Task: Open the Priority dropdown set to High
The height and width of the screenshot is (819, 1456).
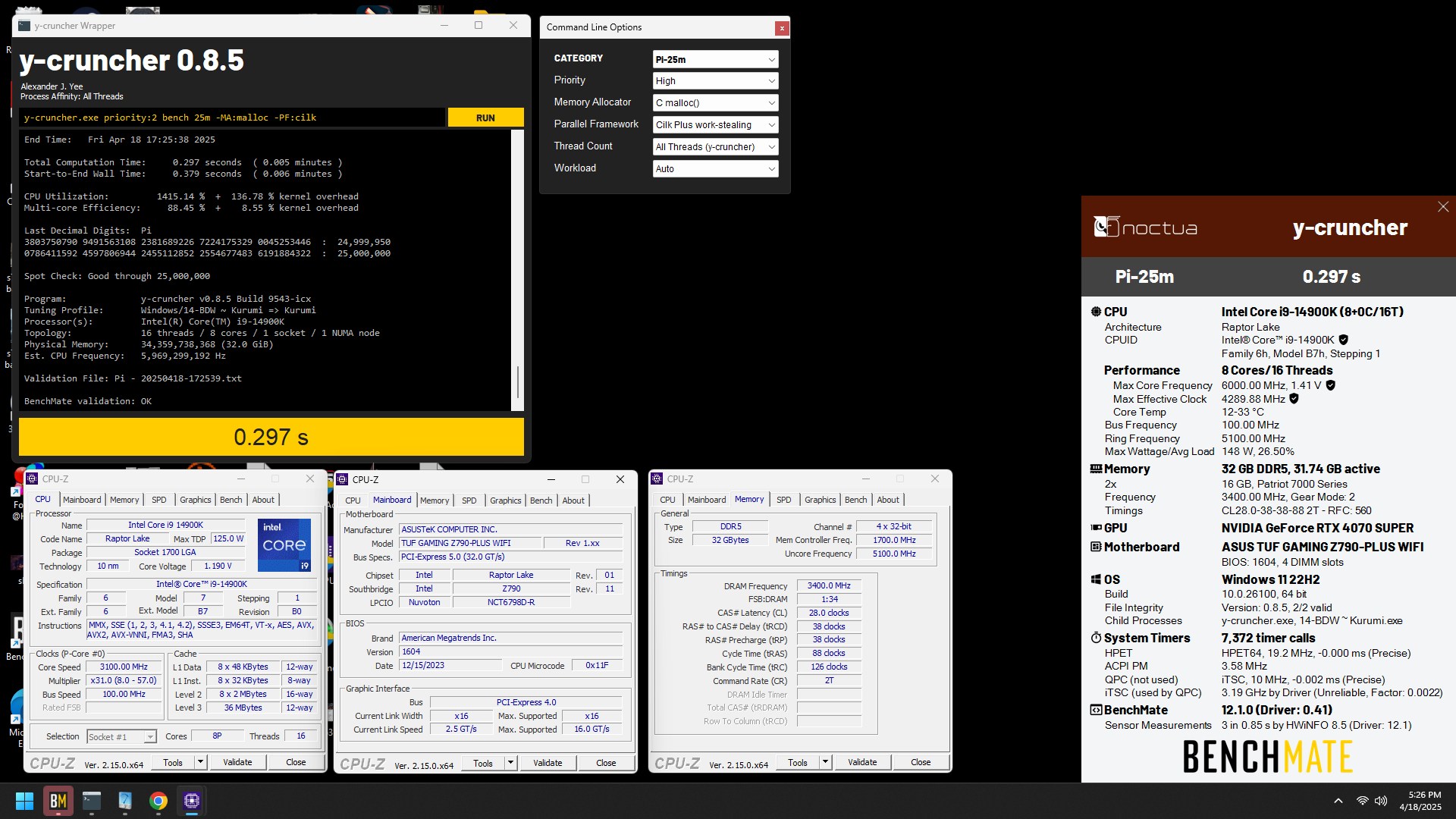Action: point(715,81)
